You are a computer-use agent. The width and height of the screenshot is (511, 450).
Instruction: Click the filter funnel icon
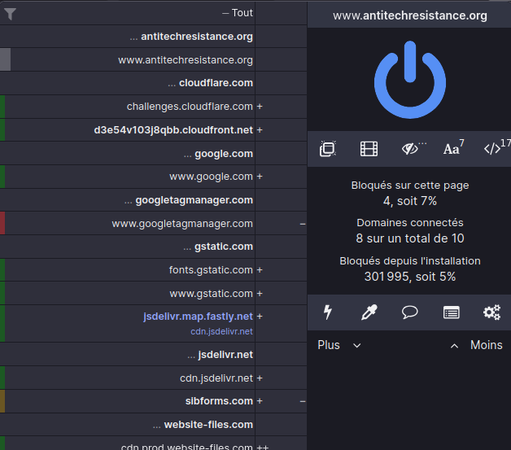click(x=10, y=14)
